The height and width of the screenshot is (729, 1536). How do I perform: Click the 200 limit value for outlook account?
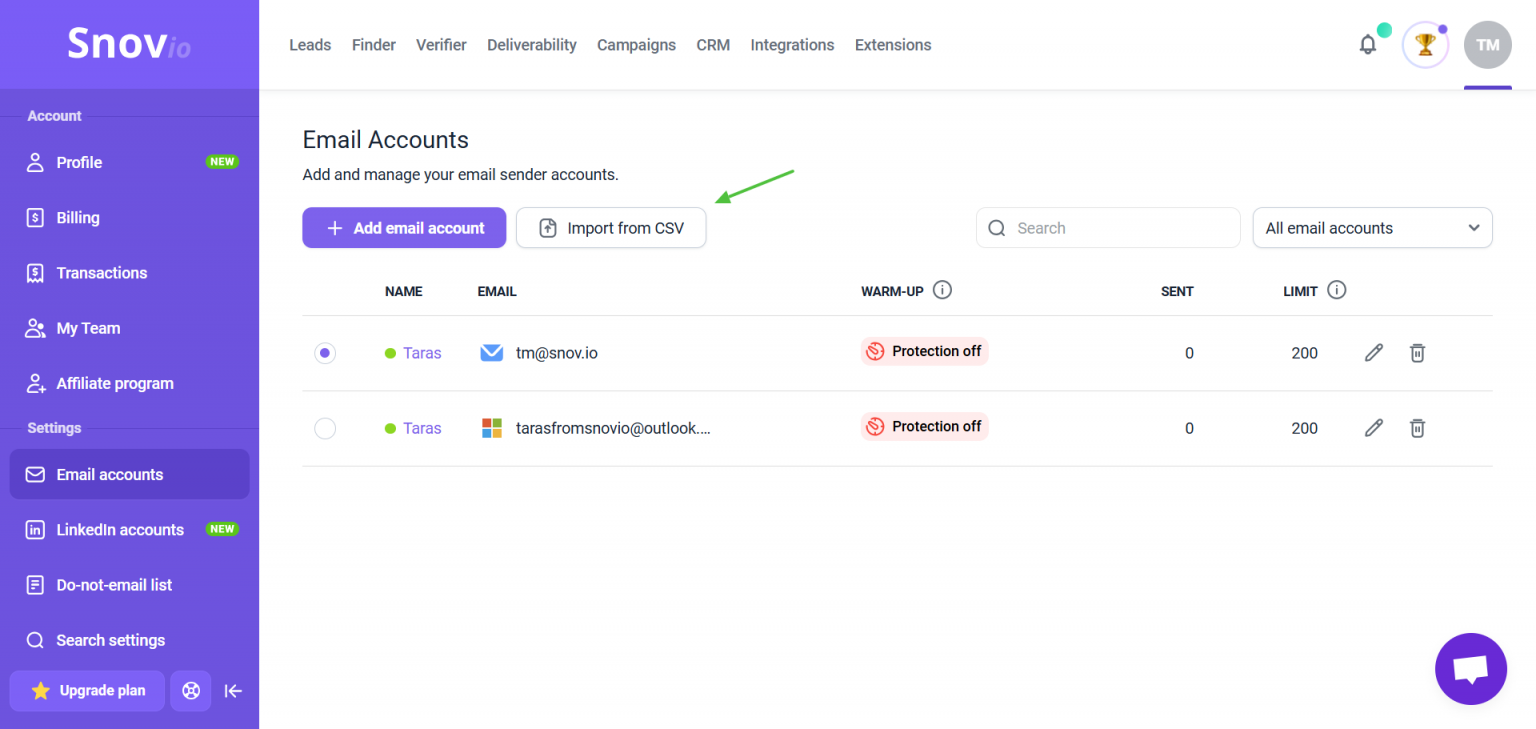1304,428
